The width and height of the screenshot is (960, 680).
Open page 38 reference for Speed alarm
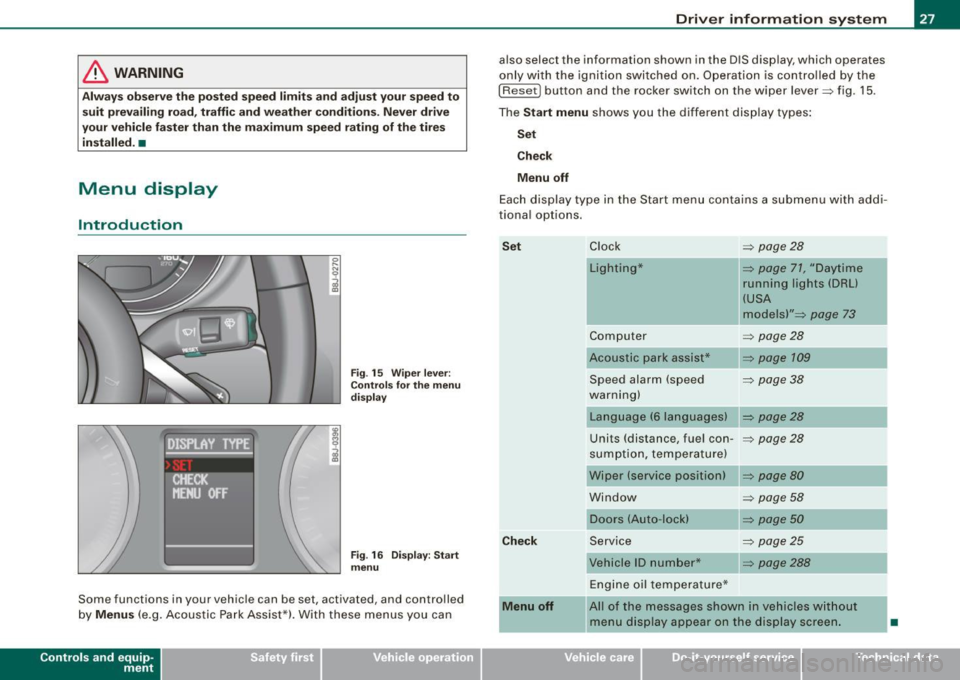(x=773, y=379)
